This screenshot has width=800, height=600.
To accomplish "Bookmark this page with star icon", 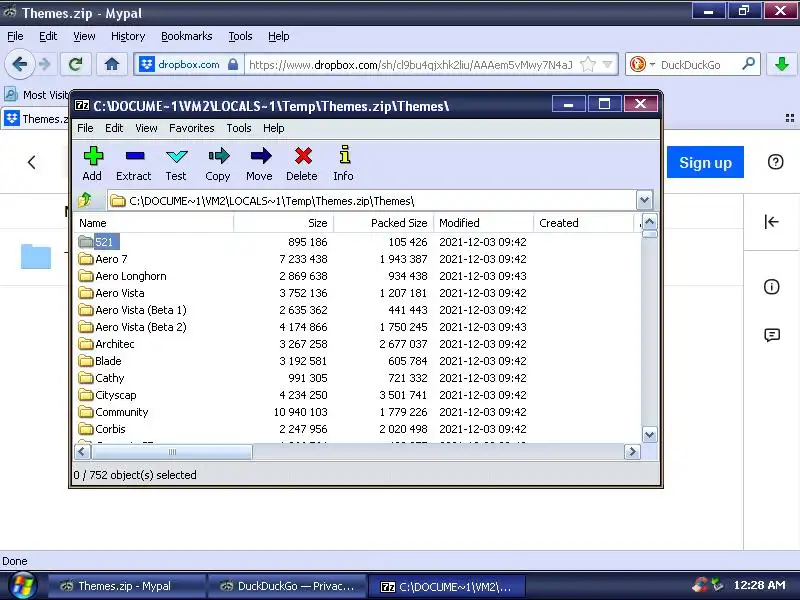I will tap(588, 64).
